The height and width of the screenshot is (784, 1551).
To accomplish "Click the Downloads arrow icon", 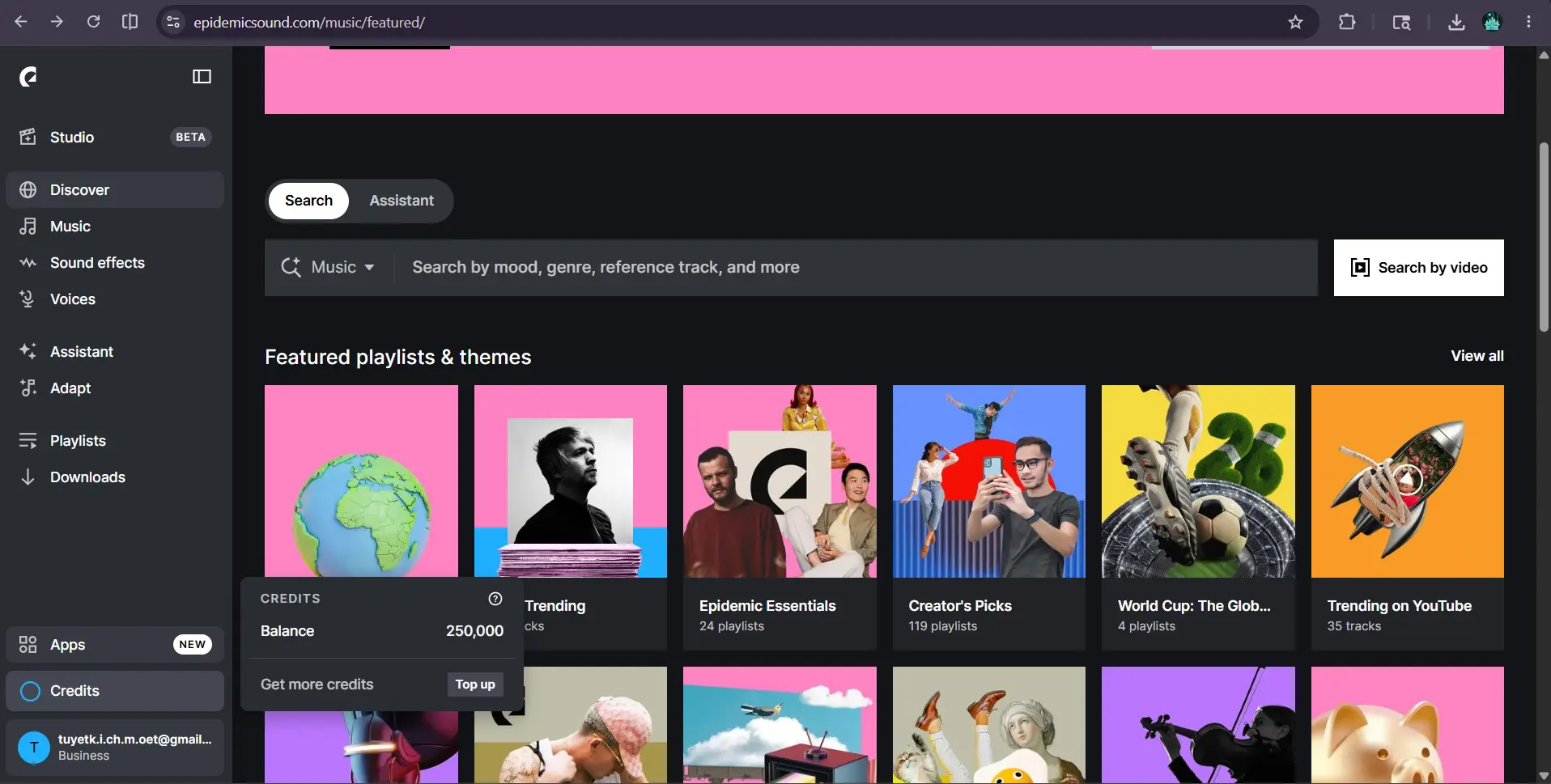I will pyautogui.click(x=28, y=477).
